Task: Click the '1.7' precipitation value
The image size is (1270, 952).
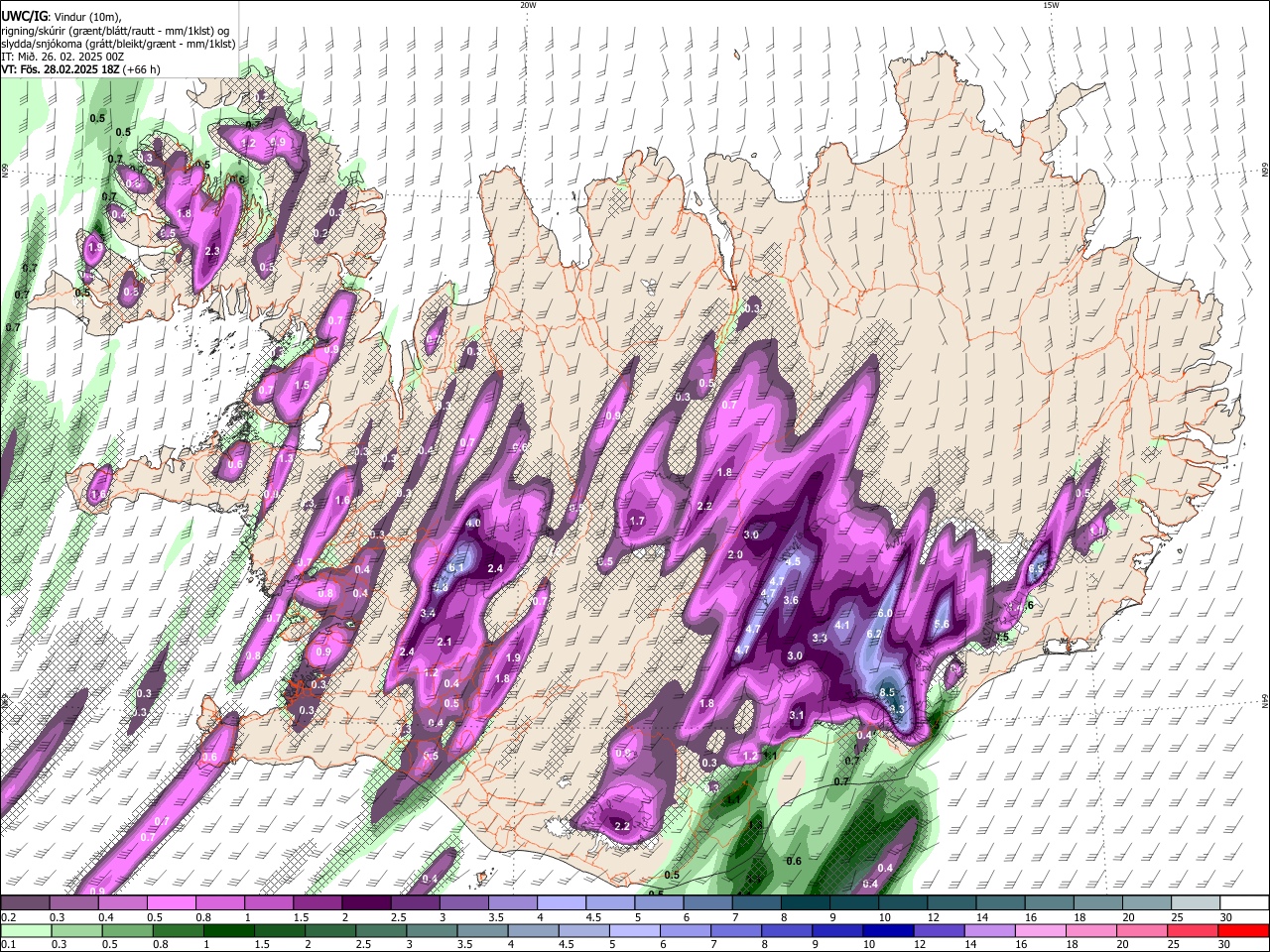Action: coord(637,521)
